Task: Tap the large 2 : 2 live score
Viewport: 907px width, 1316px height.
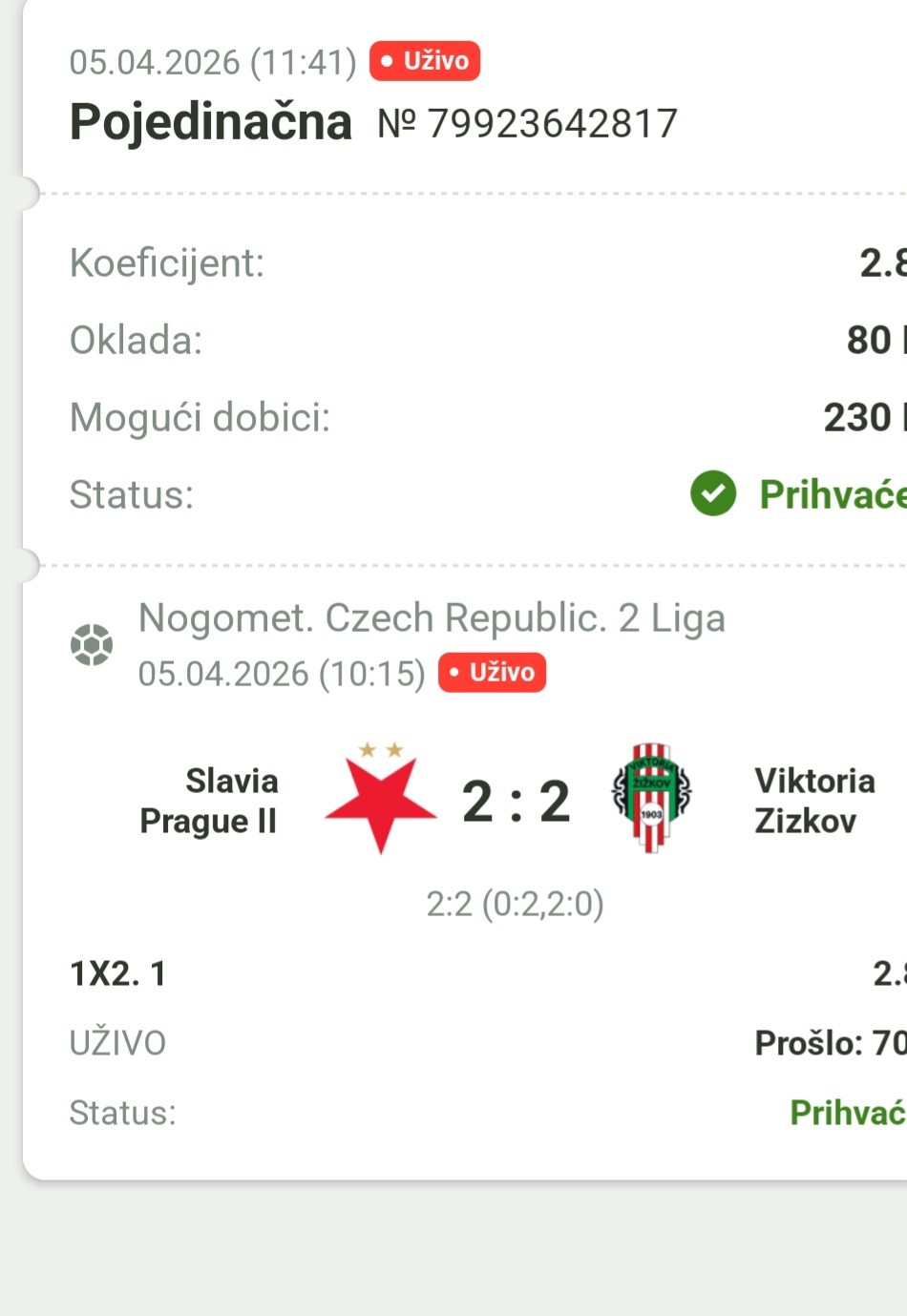Action: 516,801
